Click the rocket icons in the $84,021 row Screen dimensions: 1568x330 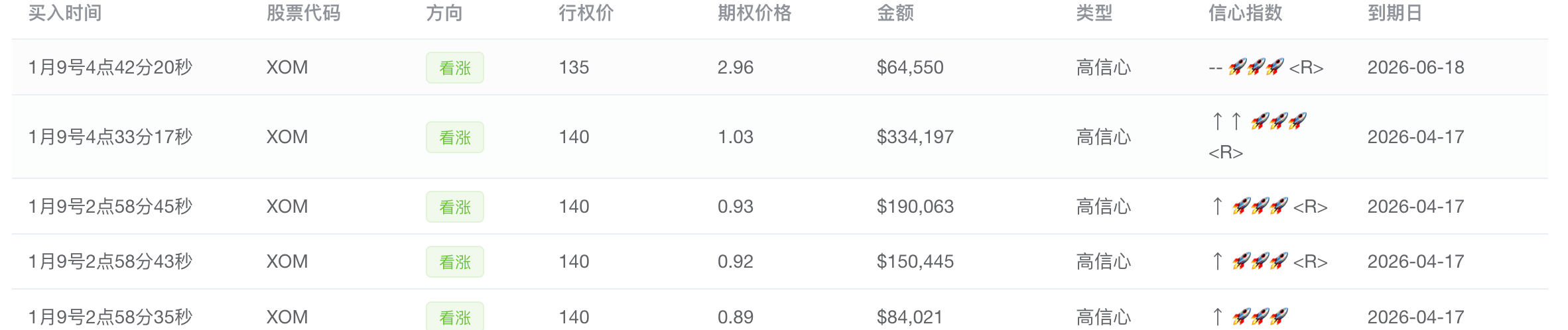(x=1260, y=317)
